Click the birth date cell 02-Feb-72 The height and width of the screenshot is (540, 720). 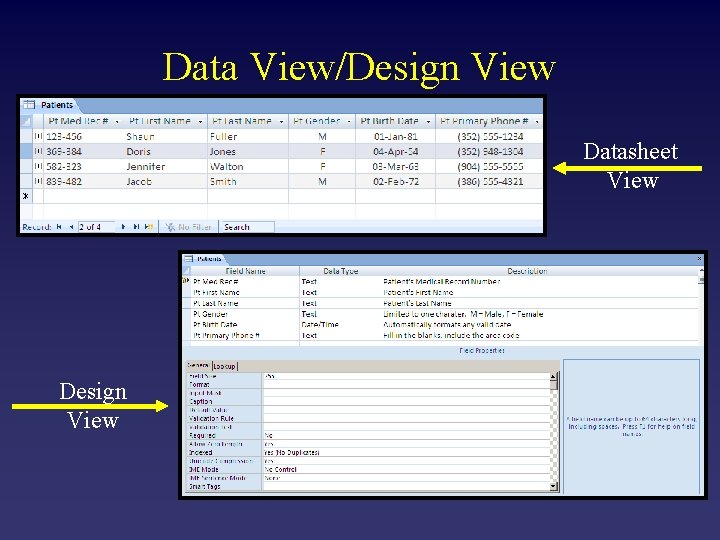click(x=396, y=181)
